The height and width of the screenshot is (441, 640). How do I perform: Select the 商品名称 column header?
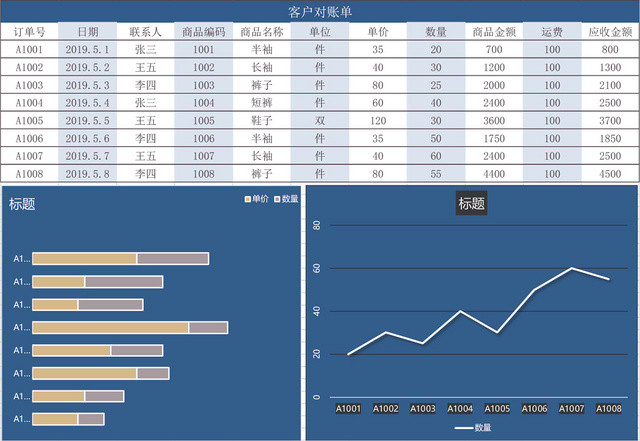click(262, 32)
